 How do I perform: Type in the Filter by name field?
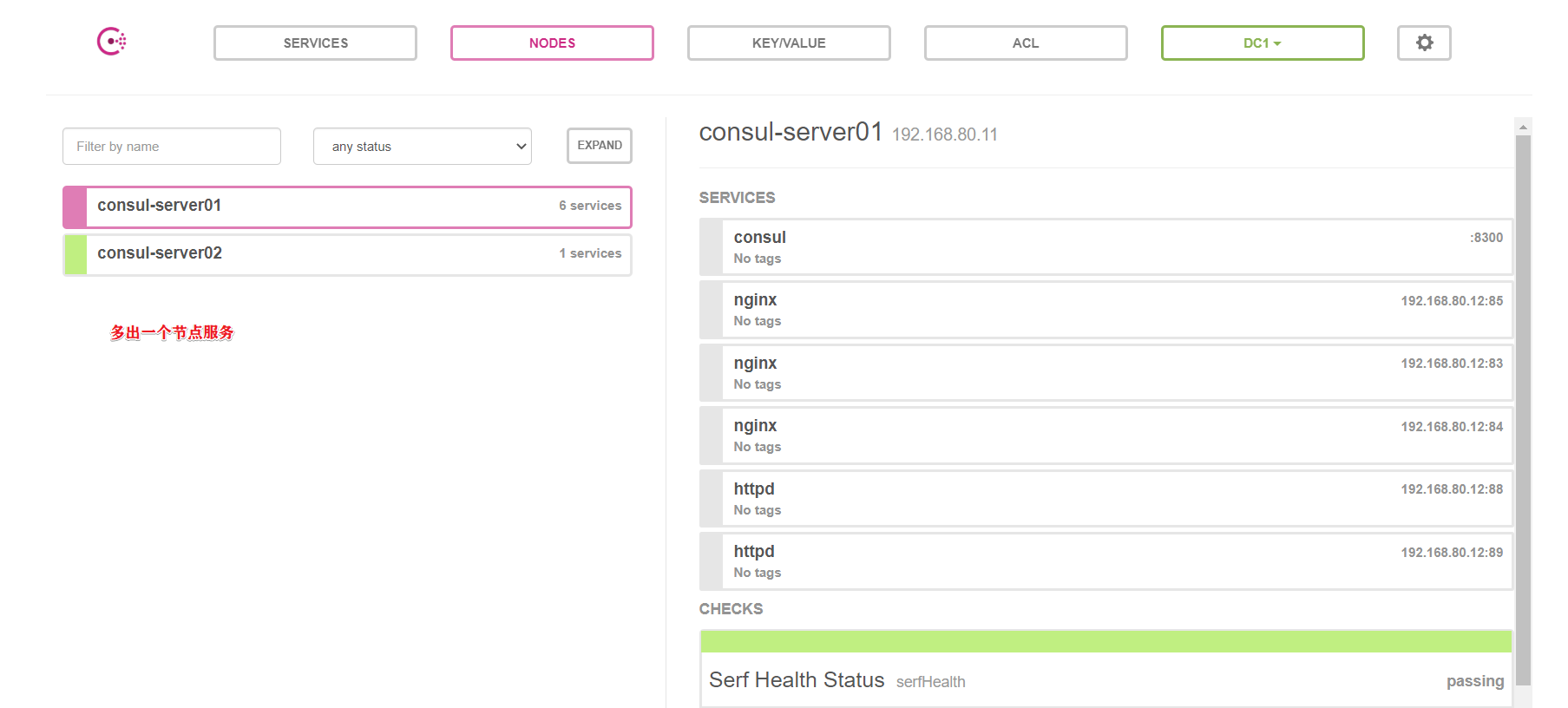pyautogui.click(x=172, y=147)
